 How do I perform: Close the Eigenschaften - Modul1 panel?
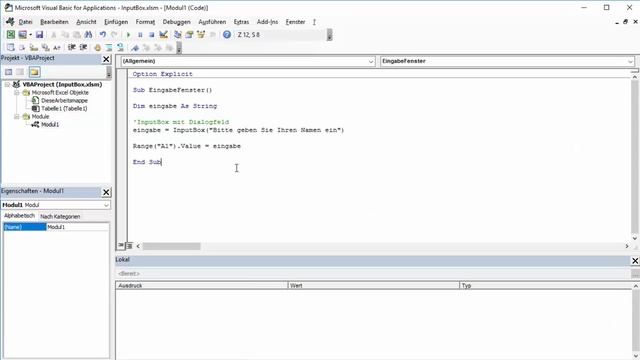click(106, 192)
